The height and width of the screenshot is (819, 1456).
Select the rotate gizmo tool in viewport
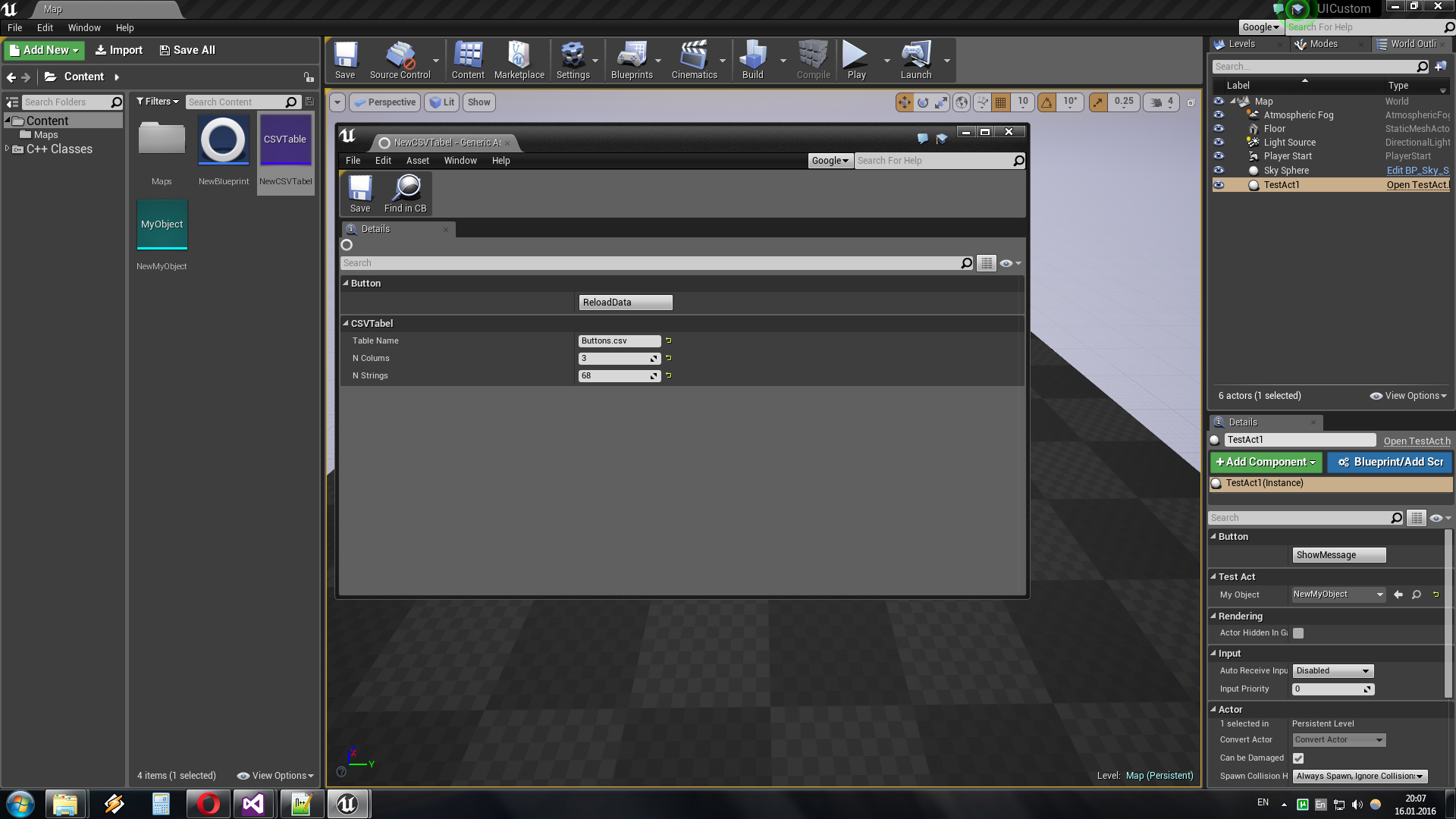(923, 102)
